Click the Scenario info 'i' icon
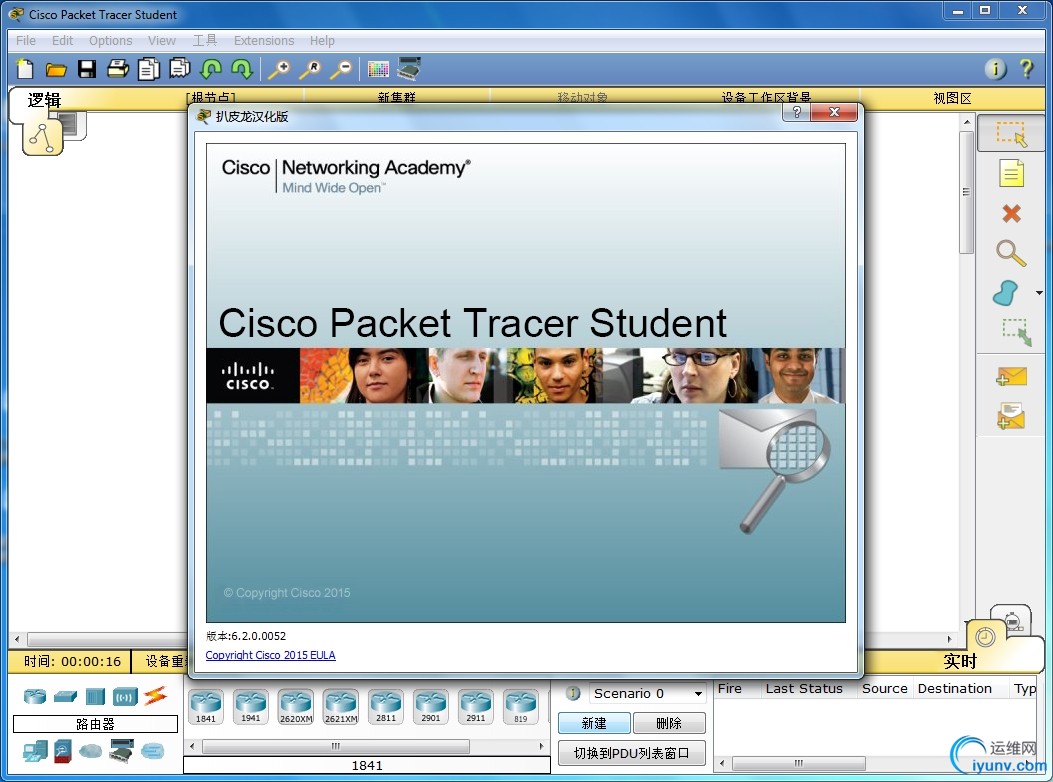Image resolution: width=1053 pixels, height=782 pixels. (x=573, y=693)
